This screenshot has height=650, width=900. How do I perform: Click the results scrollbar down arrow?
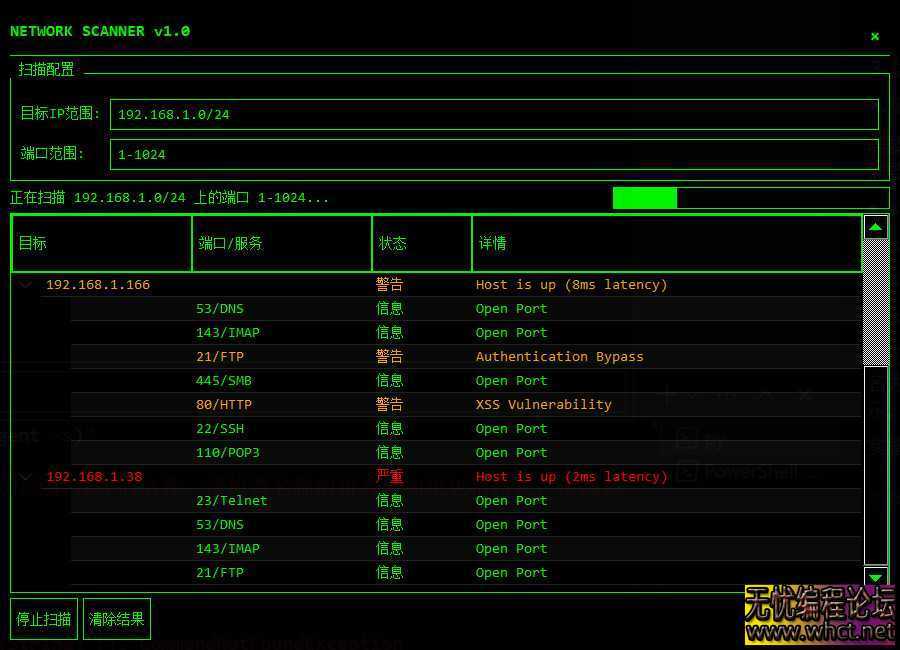[x=876, y=577]
